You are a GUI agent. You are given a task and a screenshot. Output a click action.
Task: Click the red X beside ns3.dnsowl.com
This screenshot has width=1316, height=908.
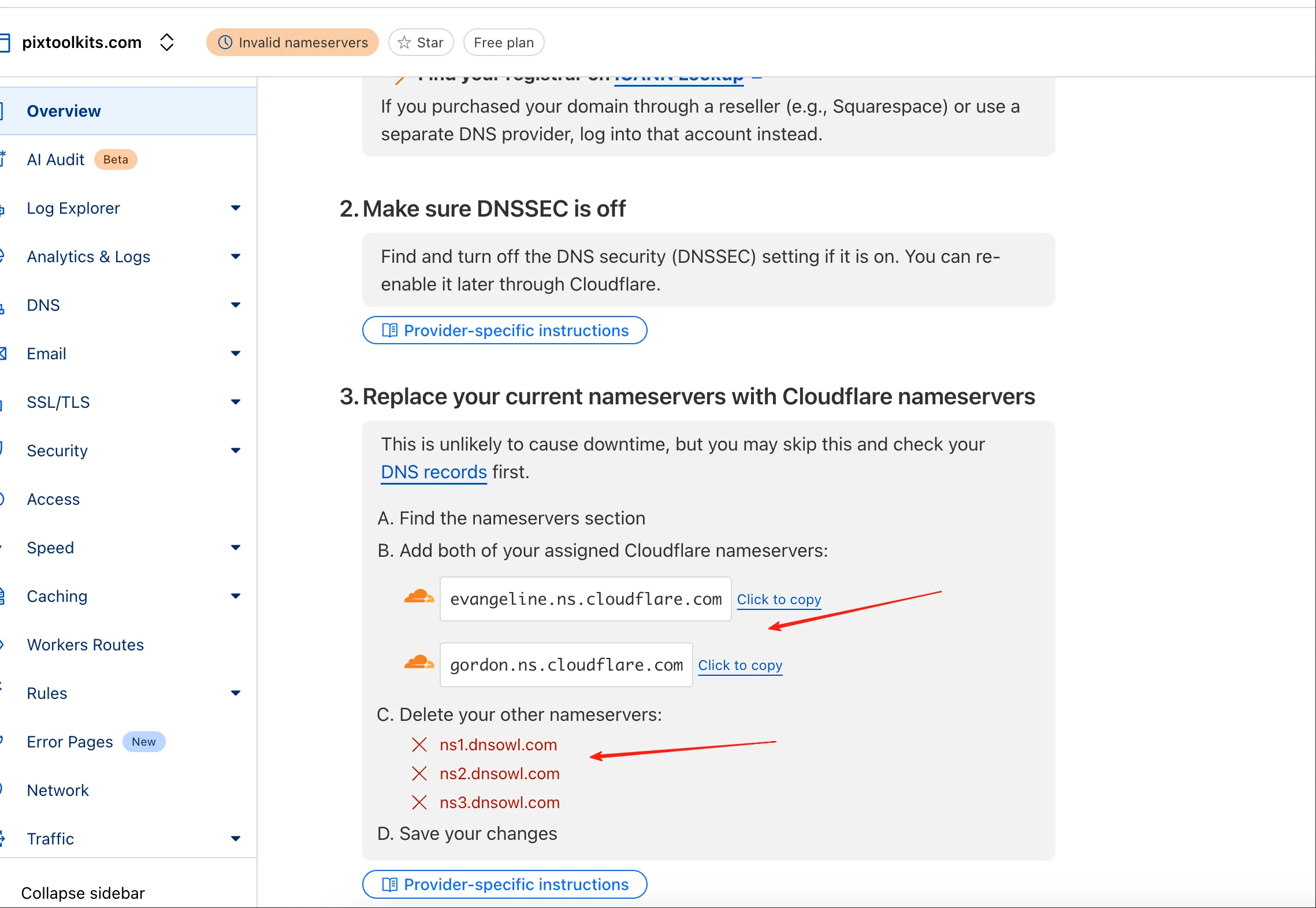tap(419, 803)
